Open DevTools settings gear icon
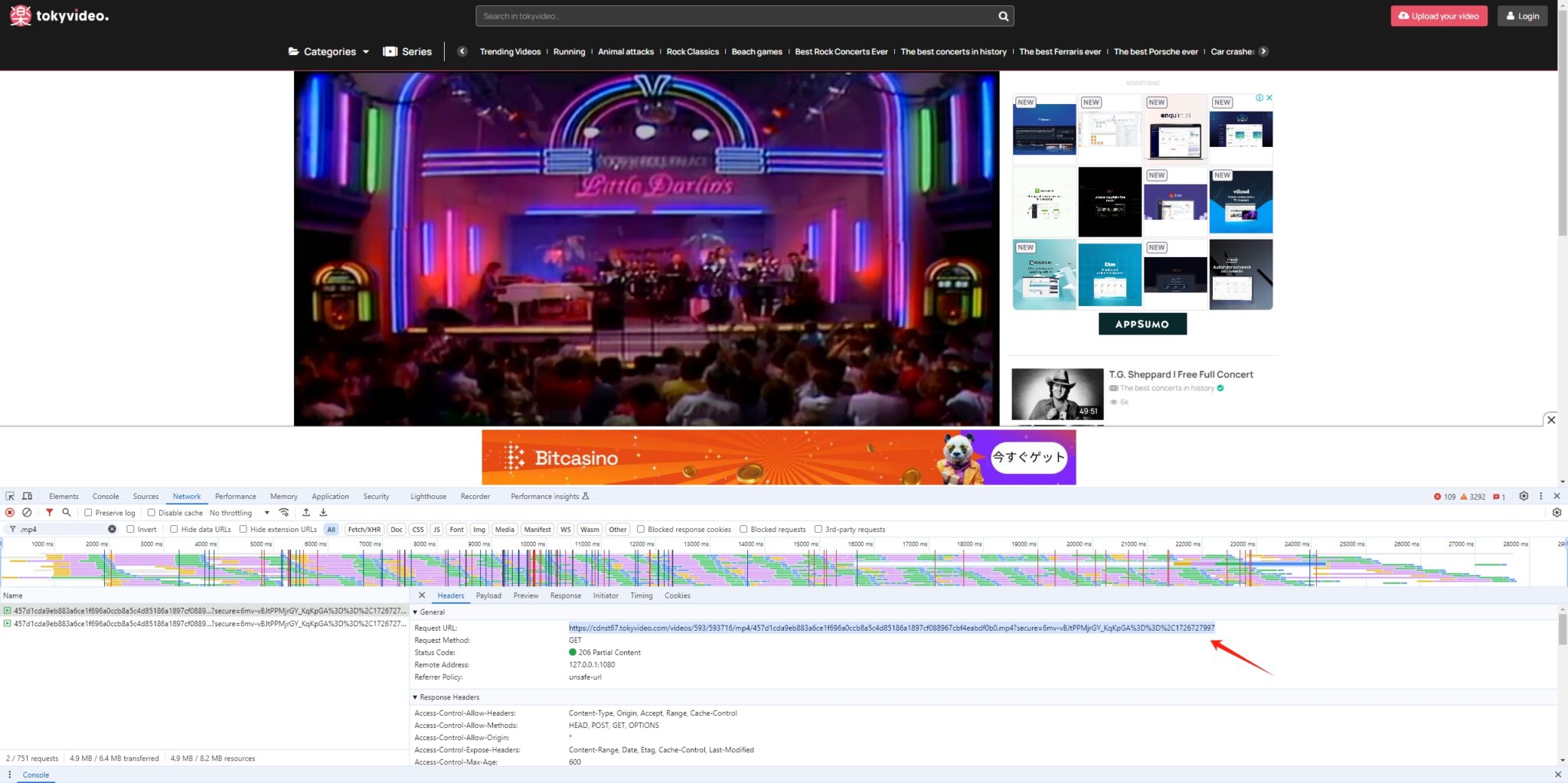 point(1523,496)
